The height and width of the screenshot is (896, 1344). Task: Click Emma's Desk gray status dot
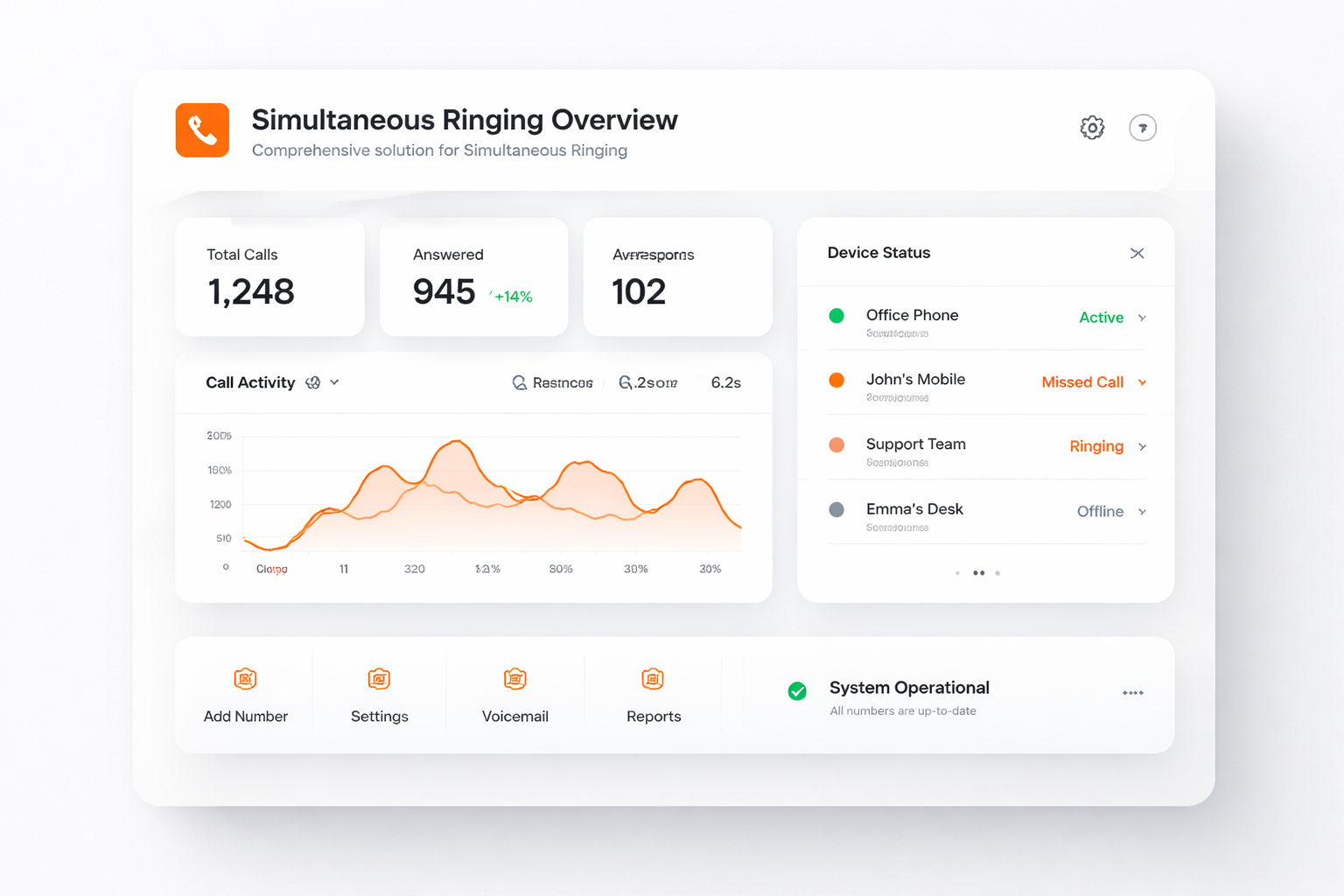click(836, 509)
